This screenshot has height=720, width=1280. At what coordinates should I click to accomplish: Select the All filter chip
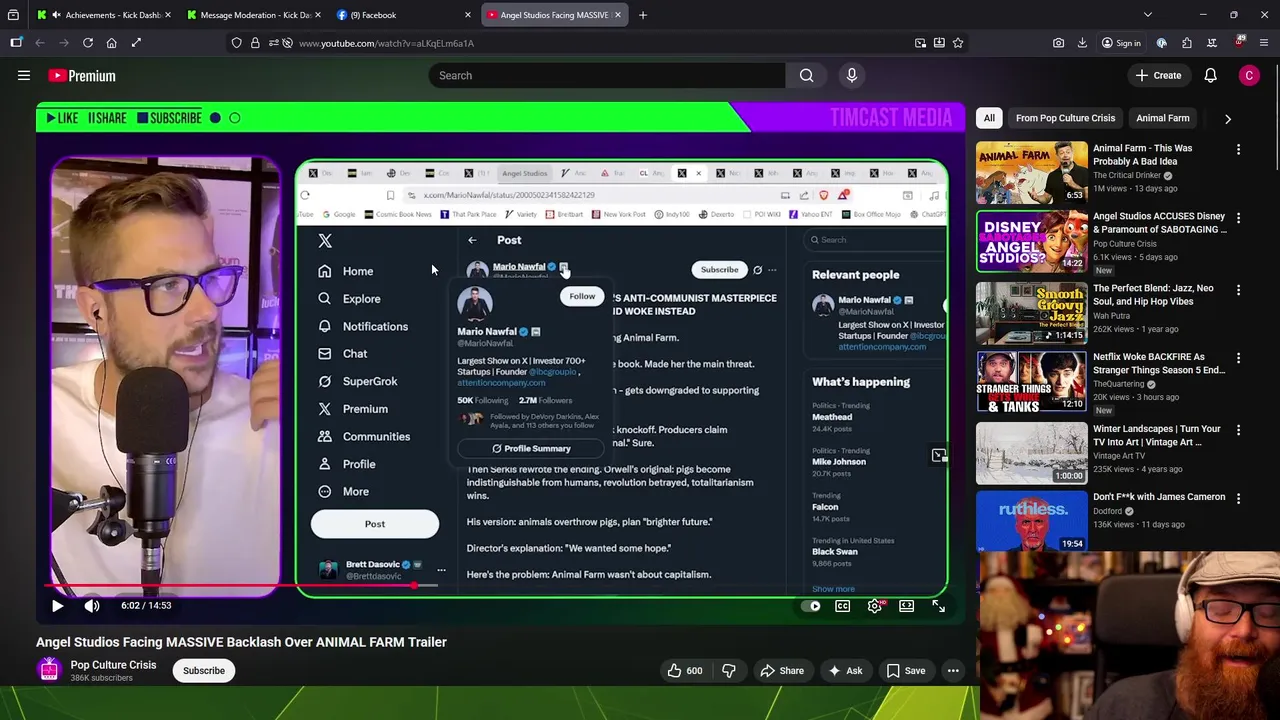[x=989, y=118]
